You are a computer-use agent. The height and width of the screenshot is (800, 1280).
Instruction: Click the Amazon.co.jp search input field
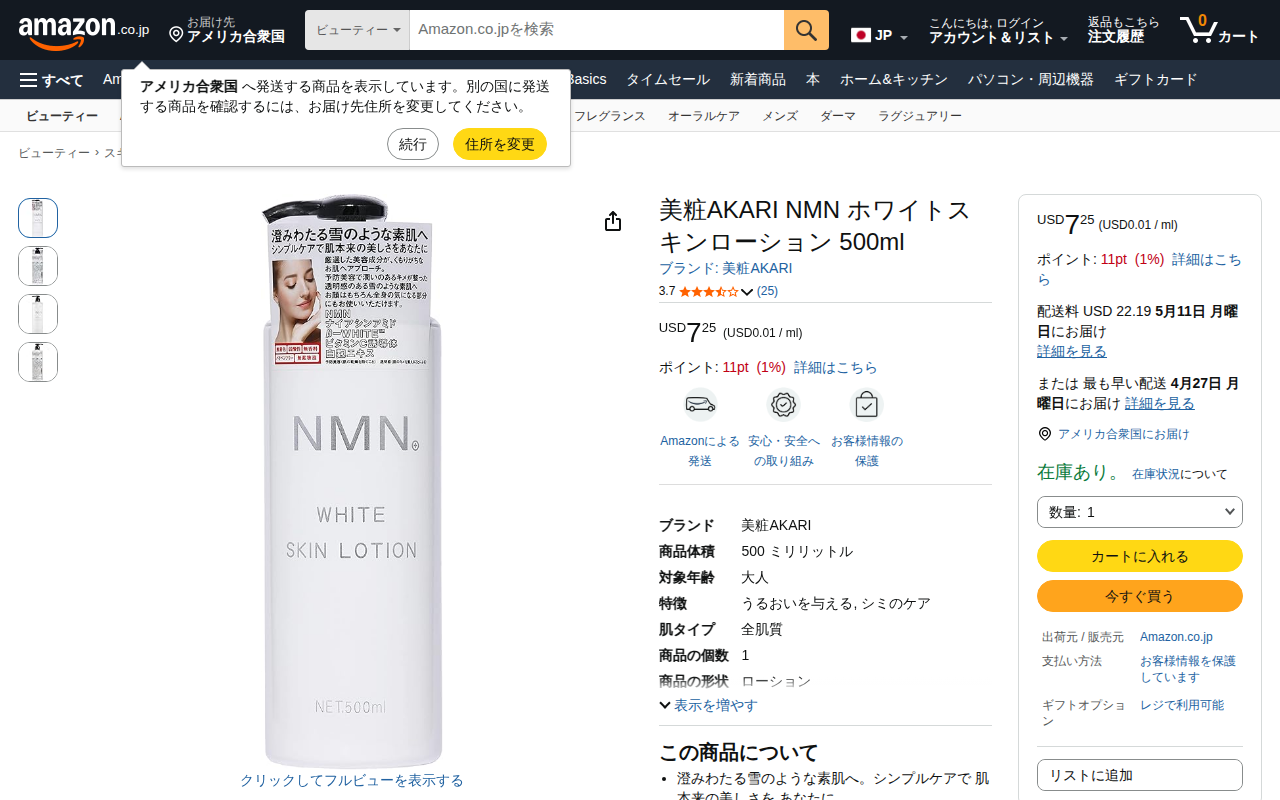597,30
